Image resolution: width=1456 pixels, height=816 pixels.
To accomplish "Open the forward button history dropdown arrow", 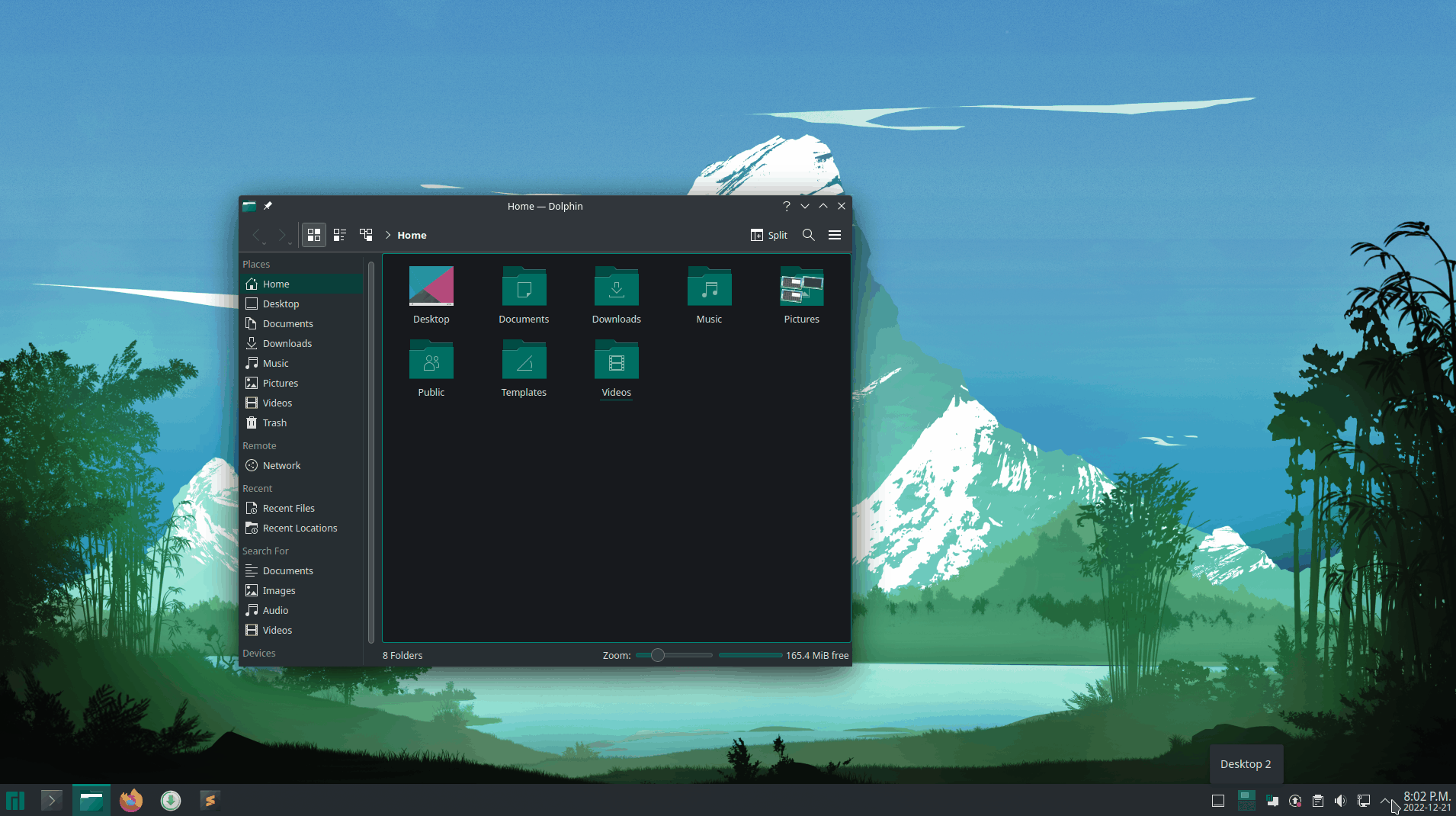I will coord(290,243).
